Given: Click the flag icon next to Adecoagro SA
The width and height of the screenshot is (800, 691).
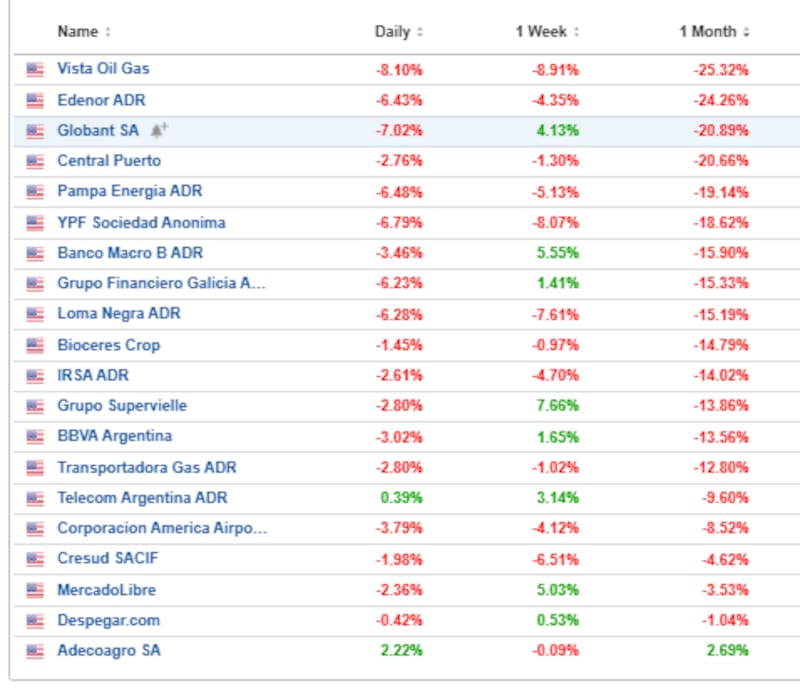Looking at the screenshot, I should click(36, 651).
